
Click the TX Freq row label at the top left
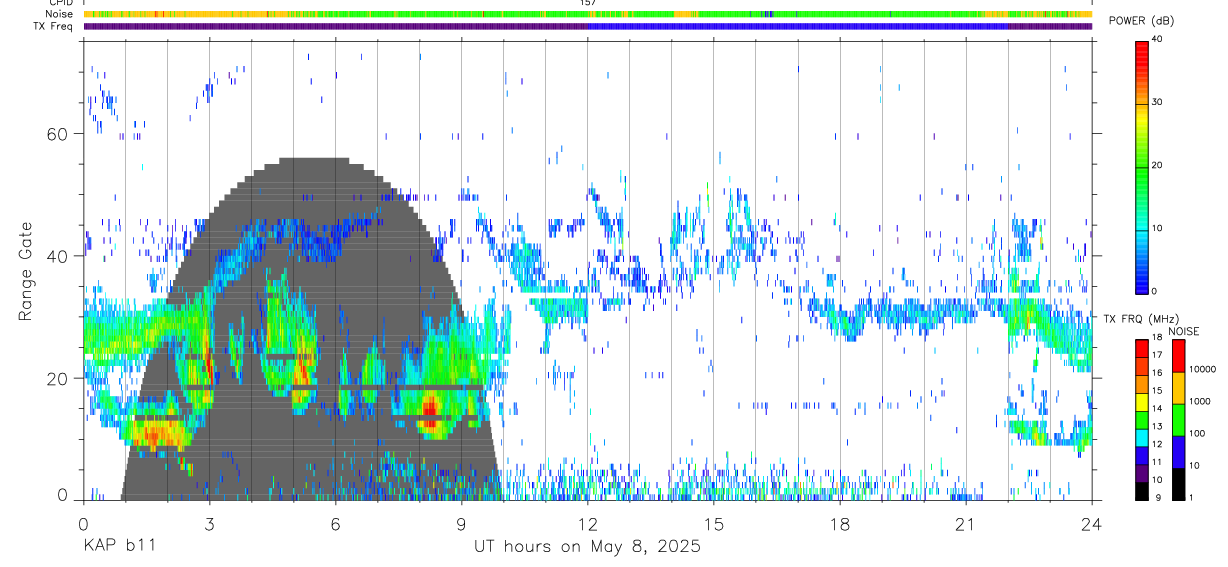point(54,26)
